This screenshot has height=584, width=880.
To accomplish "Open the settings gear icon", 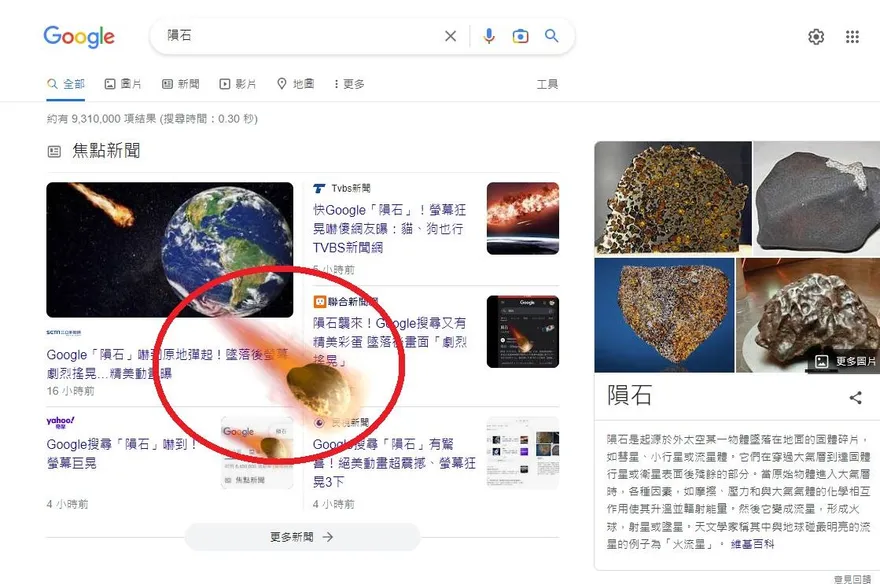I will pyautogui.click(x=816, y=37).
